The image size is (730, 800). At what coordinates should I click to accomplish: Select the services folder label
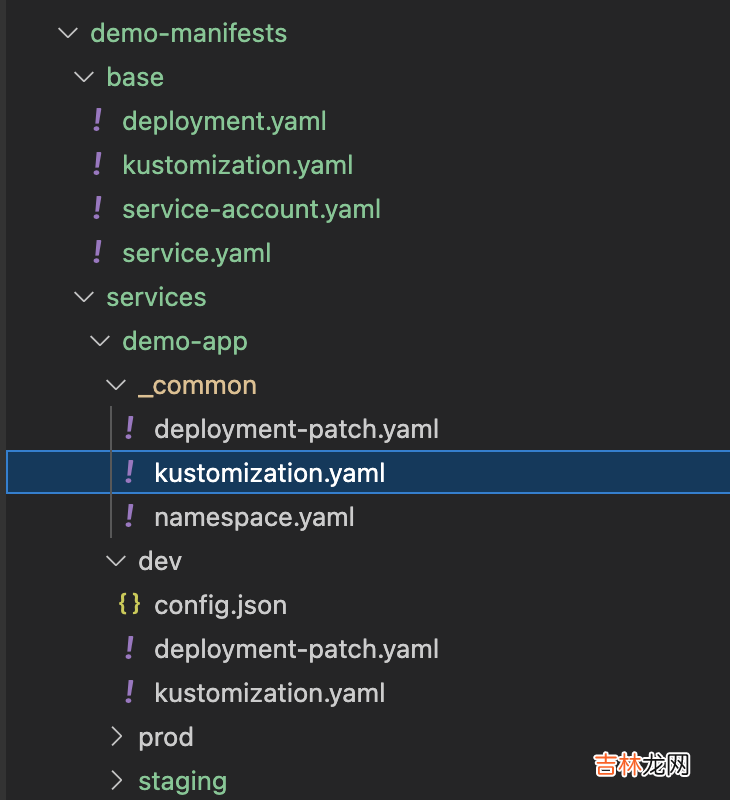click(156, 297)
